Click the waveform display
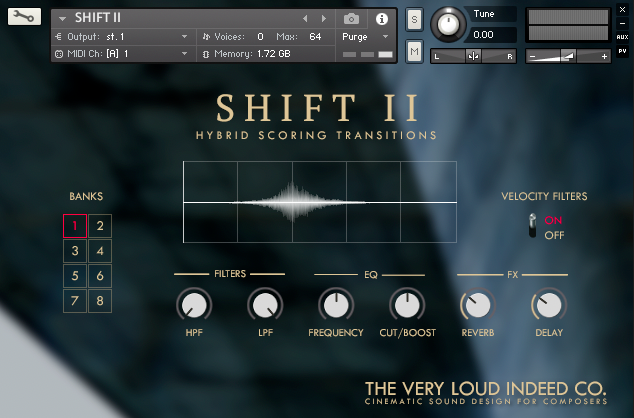Image resolution: width=634 pixels, height=418 pixels. pyautogui.click(x=320, y=202)
